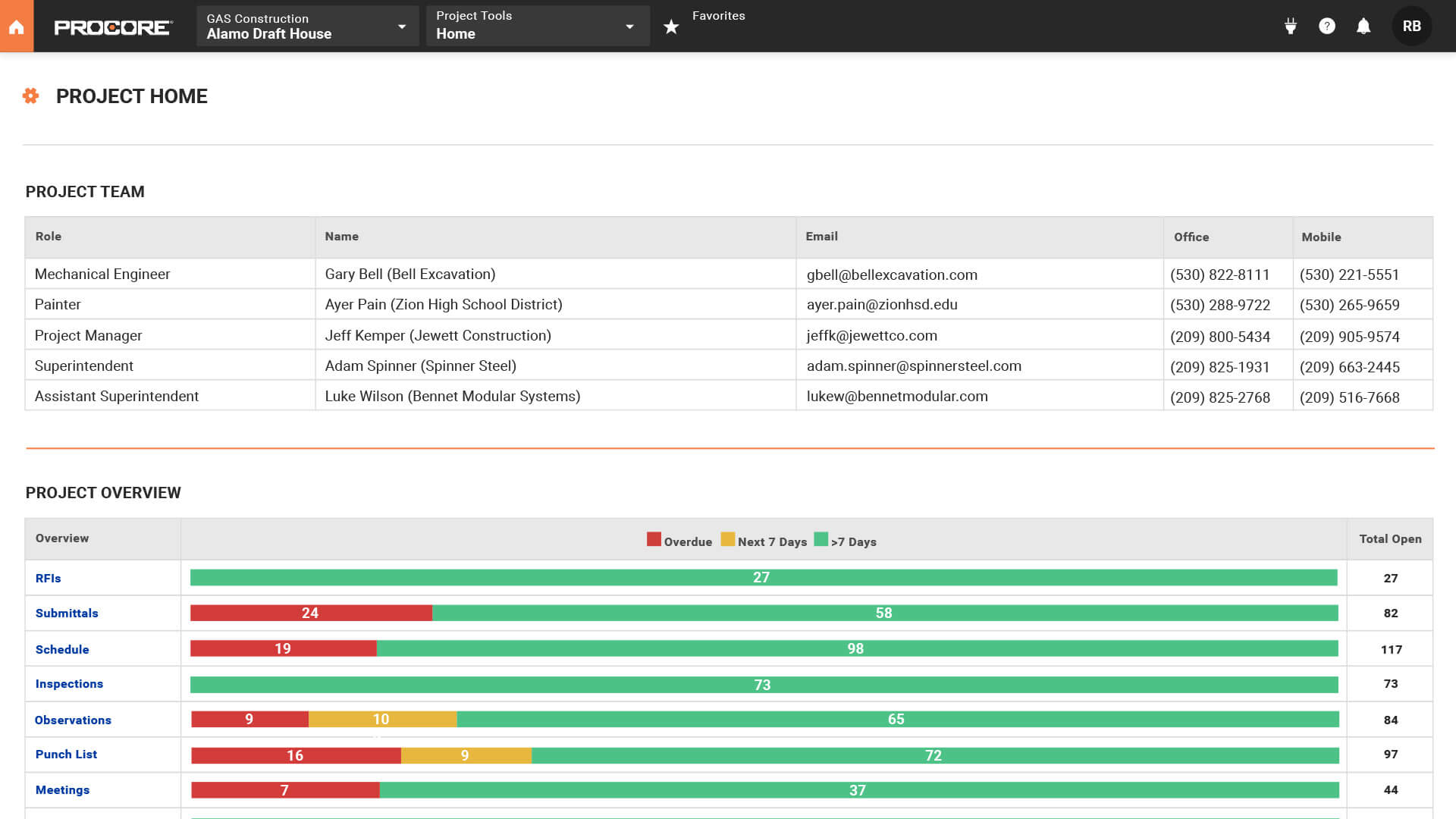Select the Procore logo in the top bar
The width and height of the screenshot is (1456, 819).
pos(112,26)
